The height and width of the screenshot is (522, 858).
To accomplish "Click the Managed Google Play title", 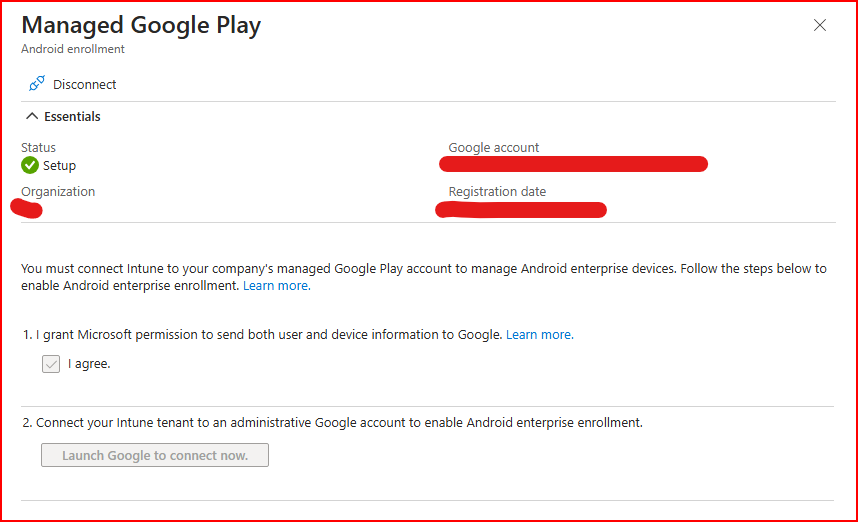I will coord(141,25).
